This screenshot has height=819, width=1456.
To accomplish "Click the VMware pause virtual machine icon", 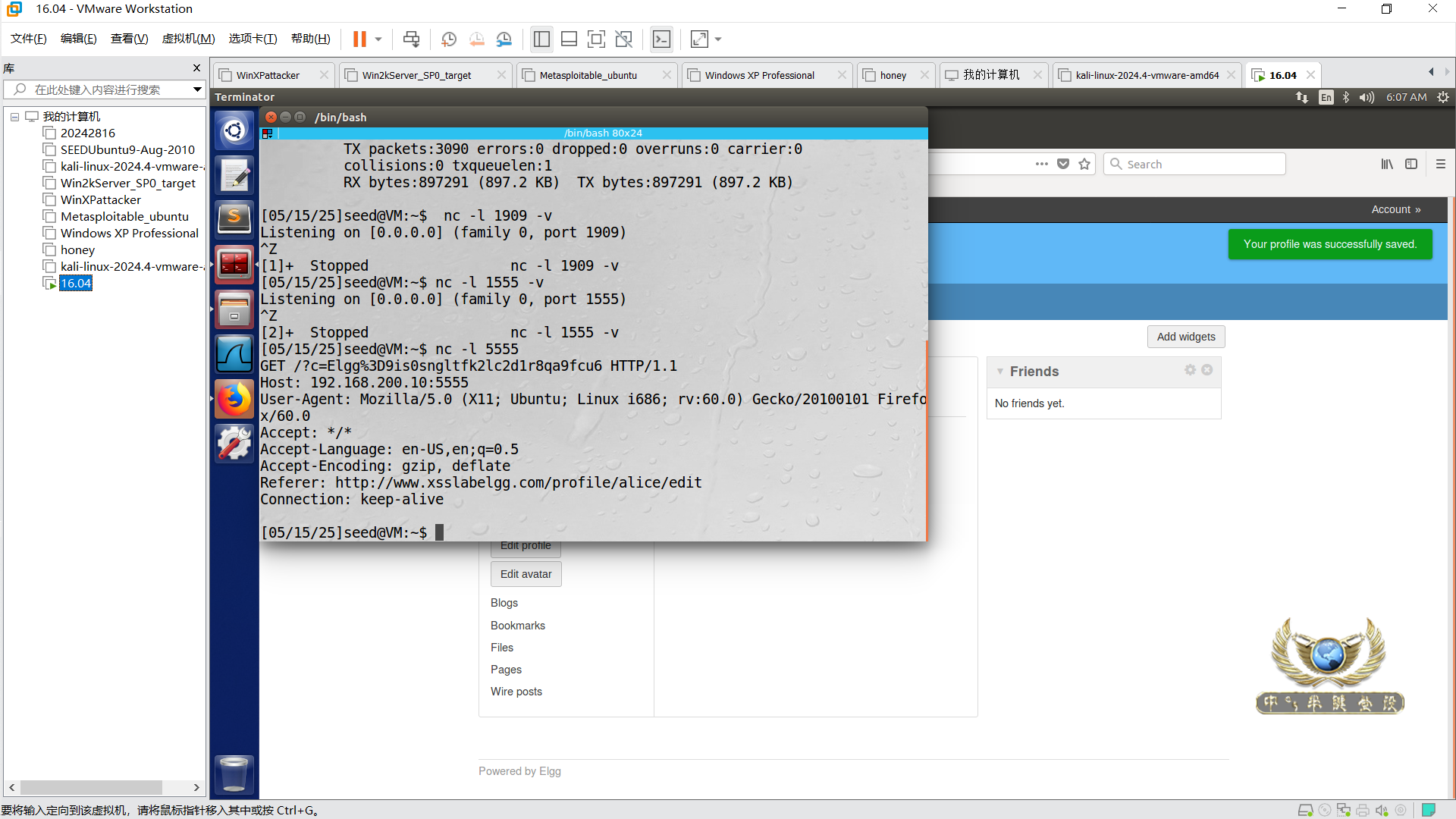I will 359,39.
